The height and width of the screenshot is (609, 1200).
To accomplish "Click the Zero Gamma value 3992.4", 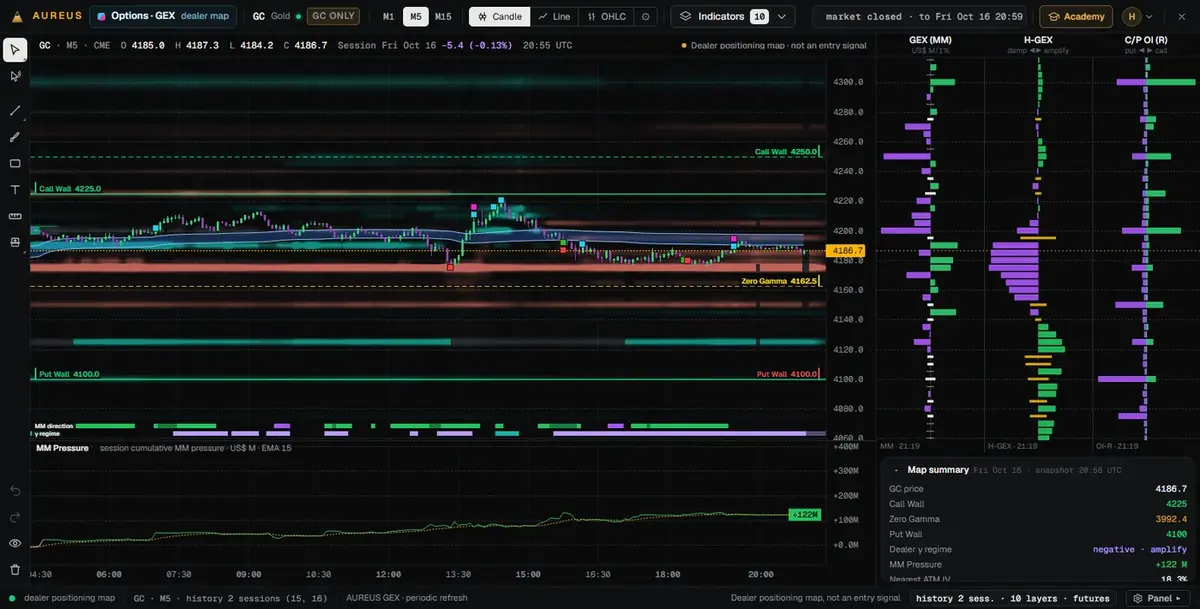I will [1169, 519].
